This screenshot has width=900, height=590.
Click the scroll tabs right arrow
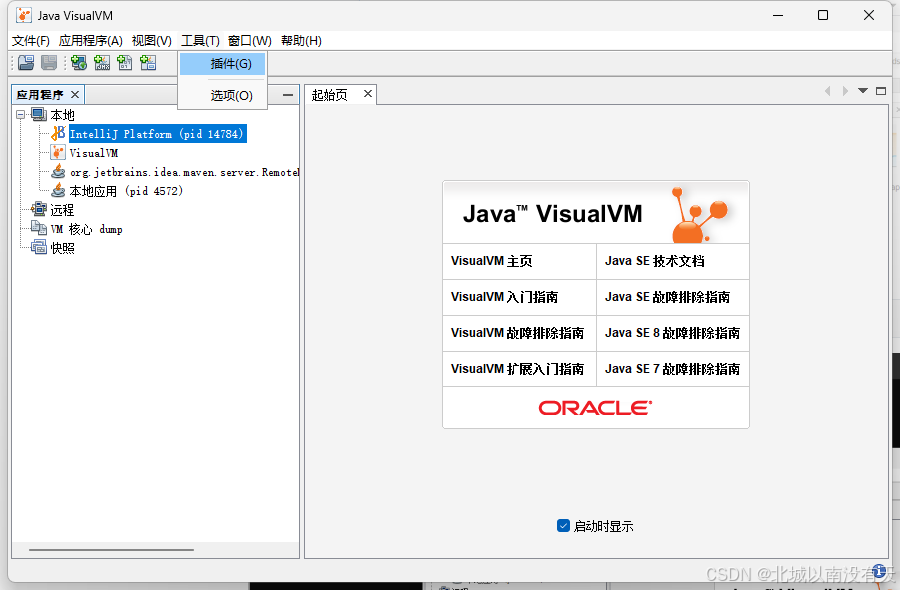pos(845,91)
